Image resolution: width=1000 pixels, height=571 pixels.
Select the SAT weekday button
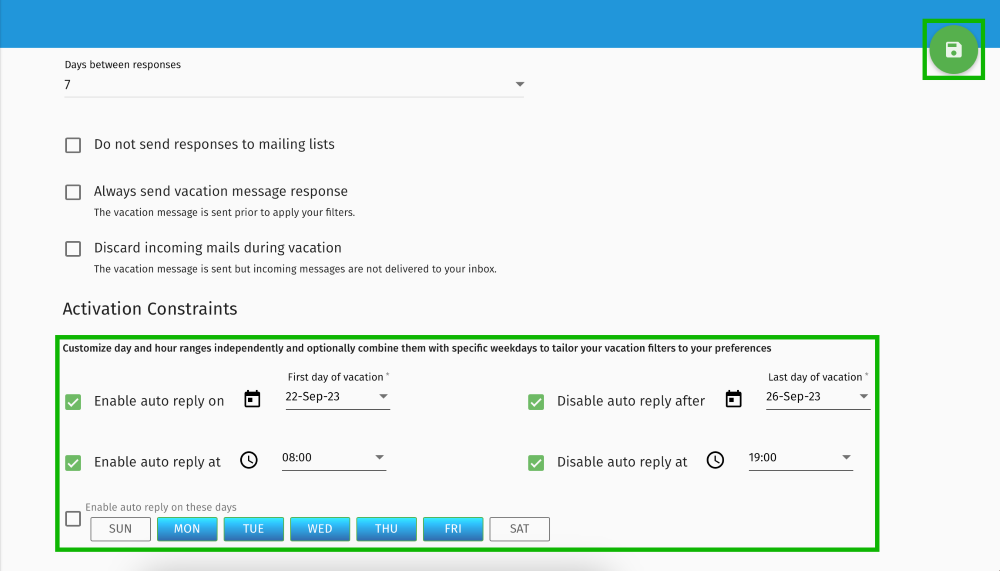519,529
